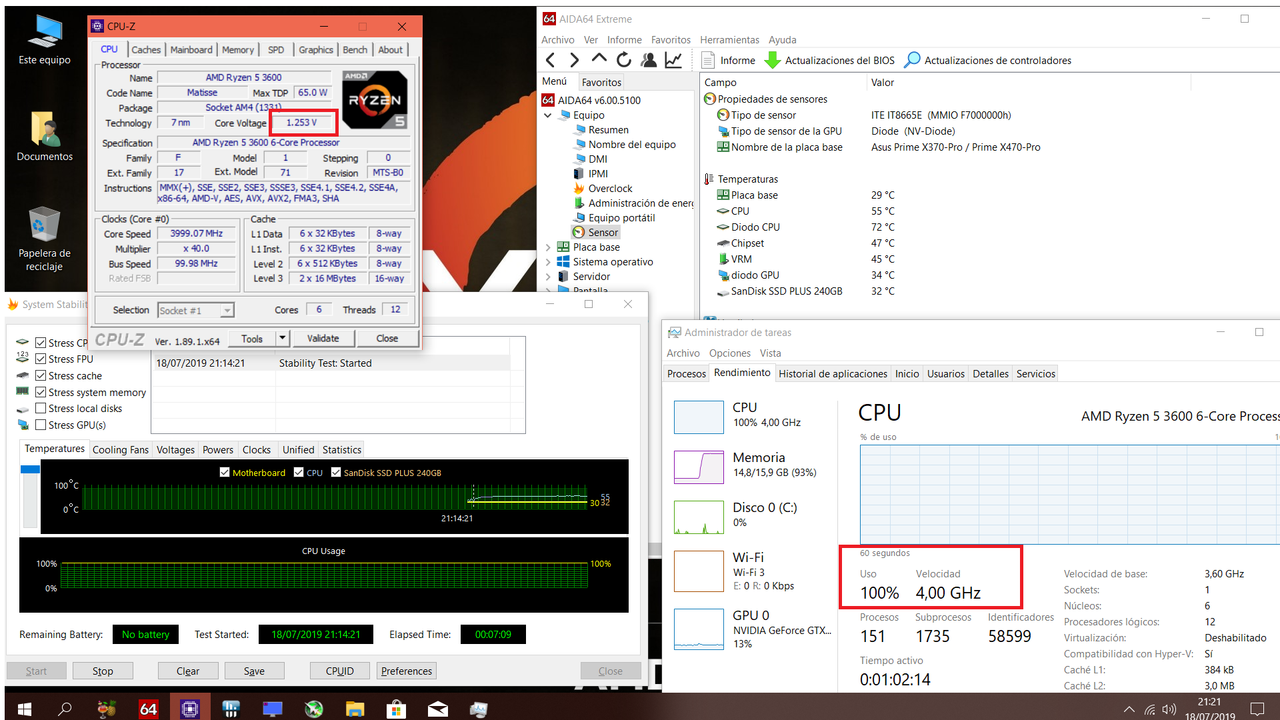
Task: Open Mail taskbar icon
Action: coord(437,709)
